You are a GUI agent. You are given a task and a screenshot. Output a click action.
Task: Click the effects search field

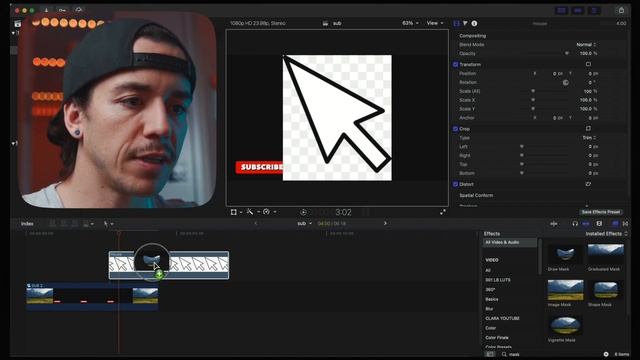[x=551, y=354]
